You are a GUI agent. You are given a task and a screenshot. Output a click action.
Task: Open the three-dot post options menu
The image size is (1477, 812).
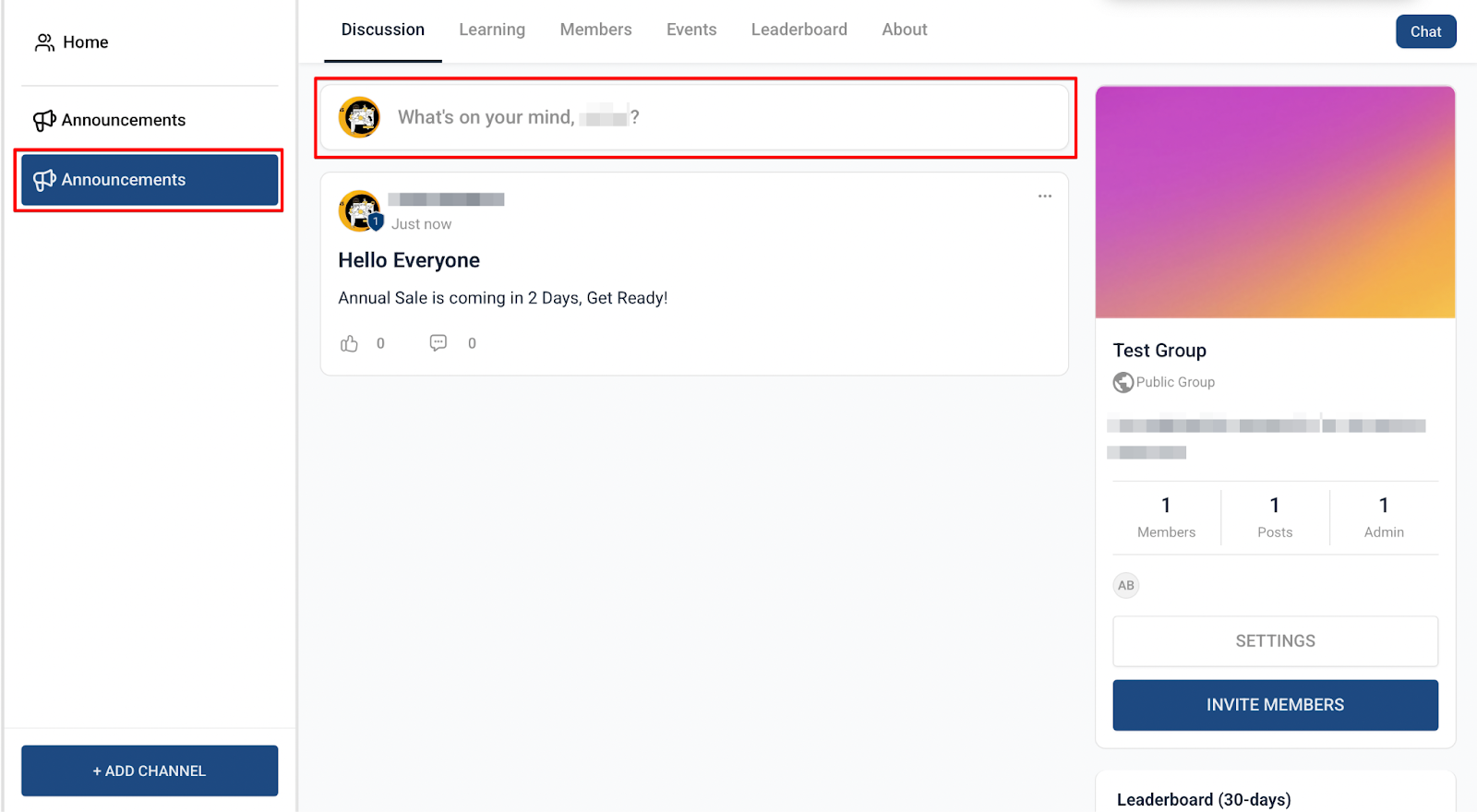coord(1044,197)
